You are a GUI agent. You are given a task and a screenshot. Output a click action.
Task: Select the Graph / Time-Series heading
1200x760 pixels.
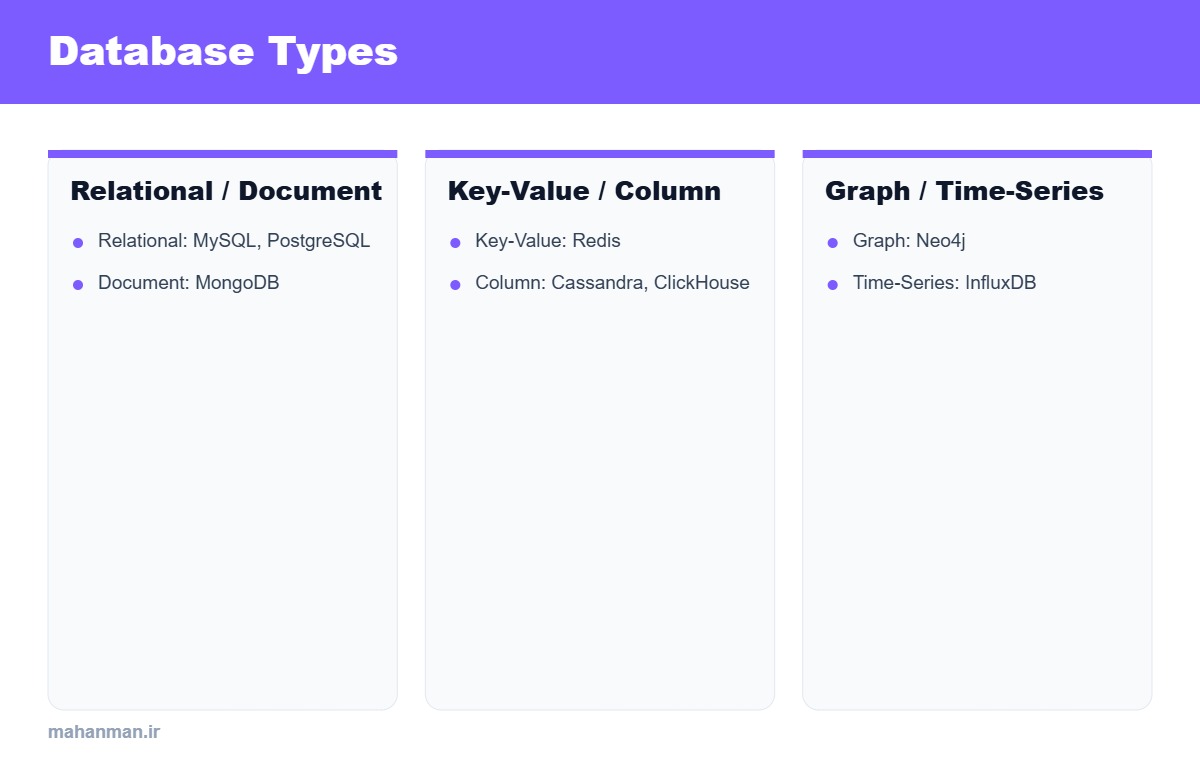(964, 191)
